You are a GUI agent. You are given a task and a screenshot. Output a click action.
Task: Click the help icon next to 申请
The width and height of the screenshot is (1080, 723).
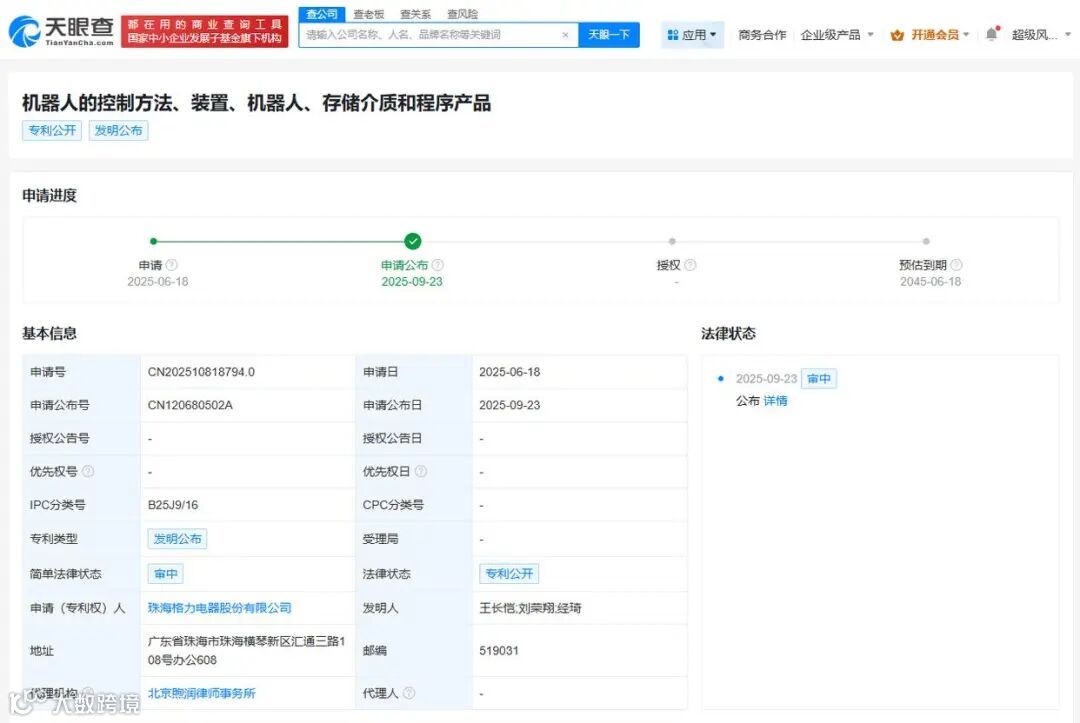pyautogui.click(x=172, y=265)
